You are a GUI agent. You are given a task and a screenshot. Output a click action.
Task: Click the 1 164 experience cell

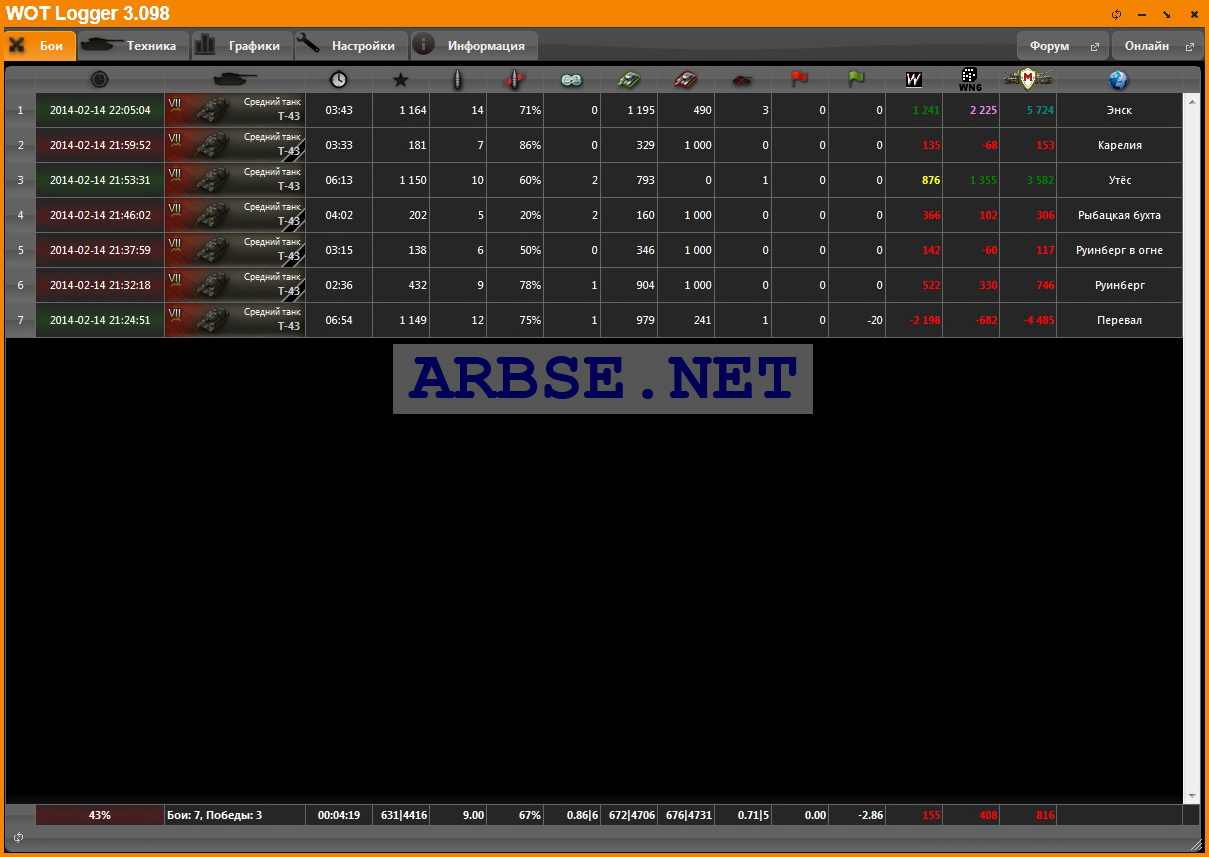click(x=401, y=110)
